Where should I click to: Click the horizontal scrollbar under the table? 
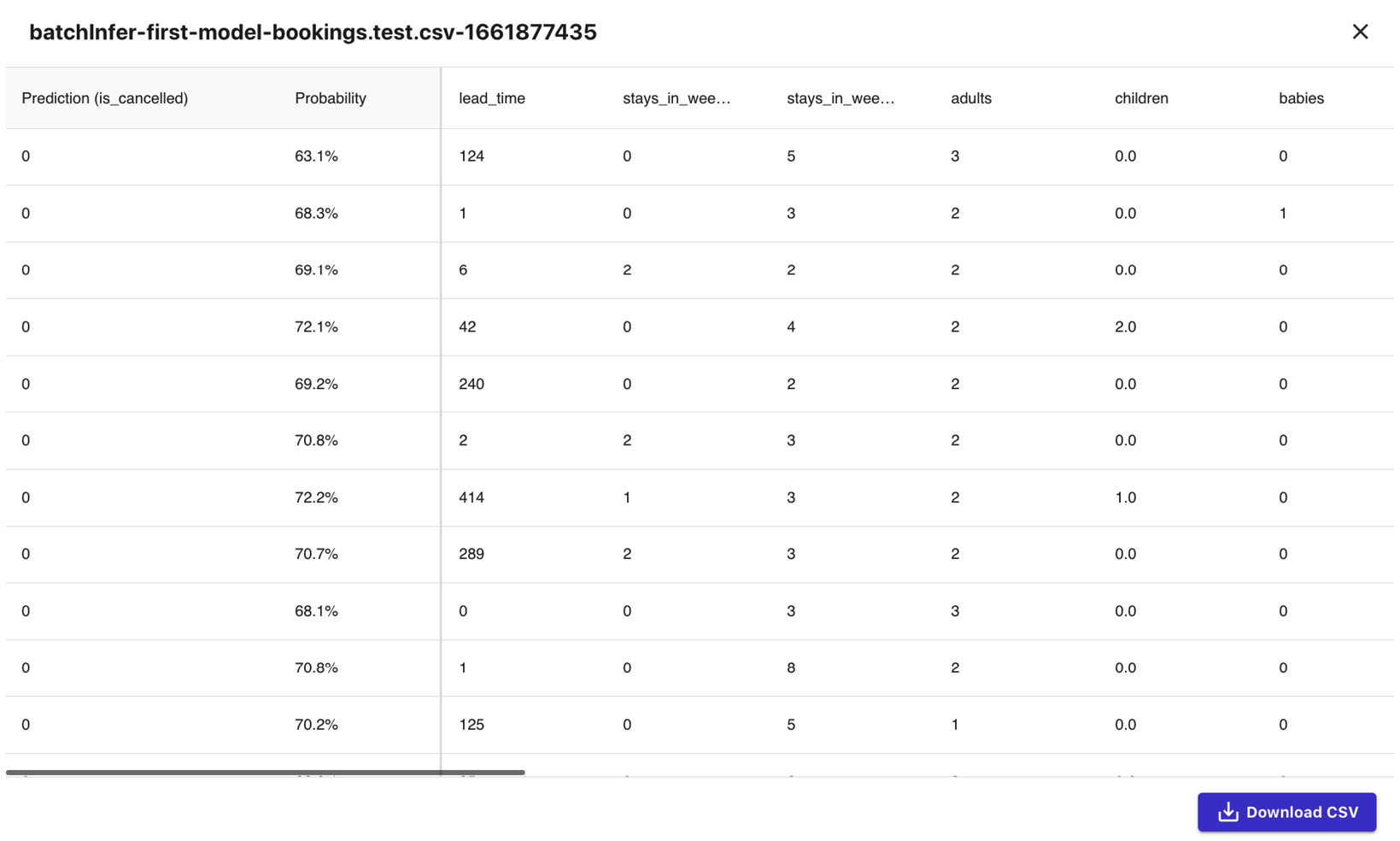point(265,773)
